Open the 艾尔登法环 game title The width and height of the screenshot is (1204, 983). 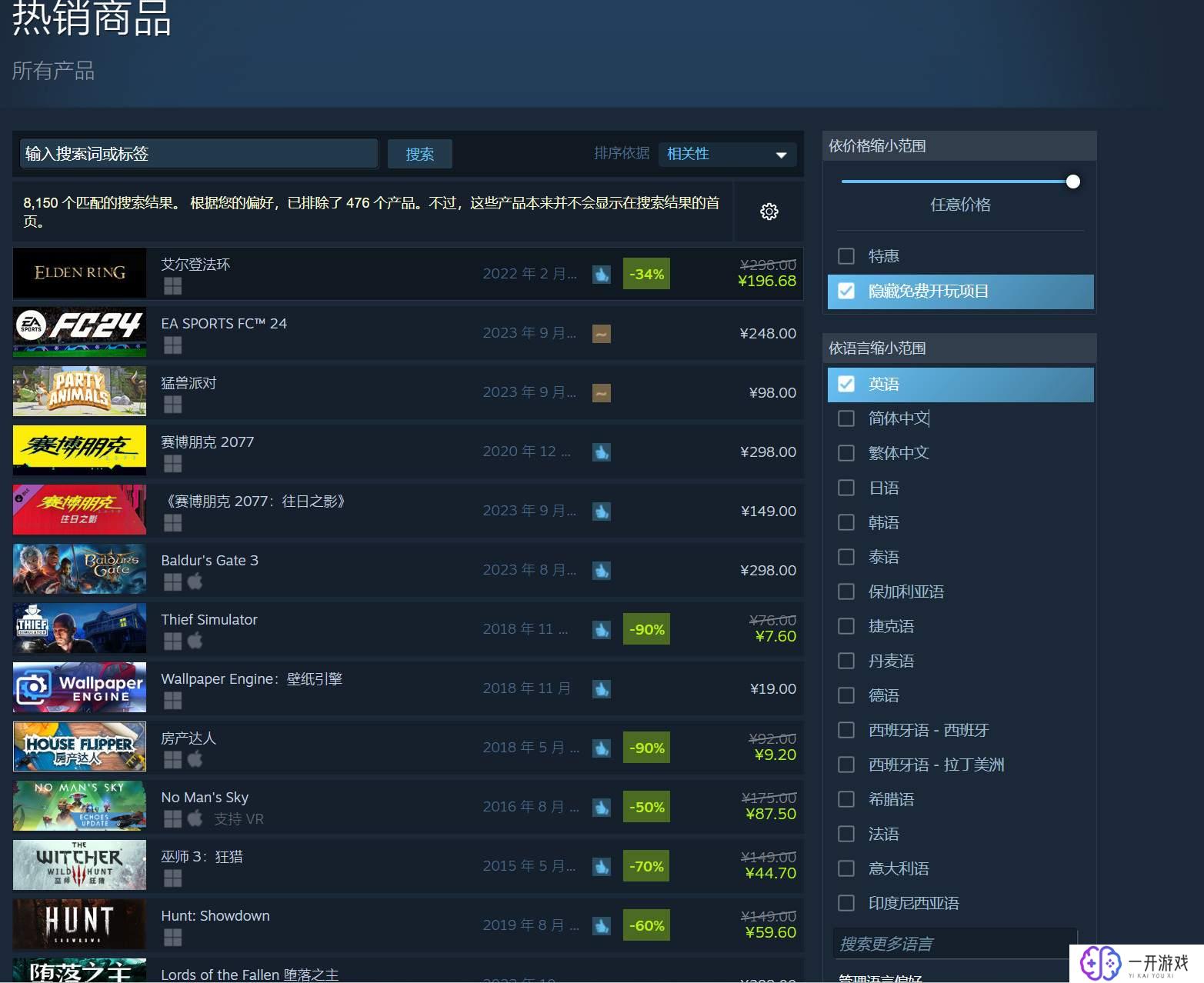click(195, 265)
